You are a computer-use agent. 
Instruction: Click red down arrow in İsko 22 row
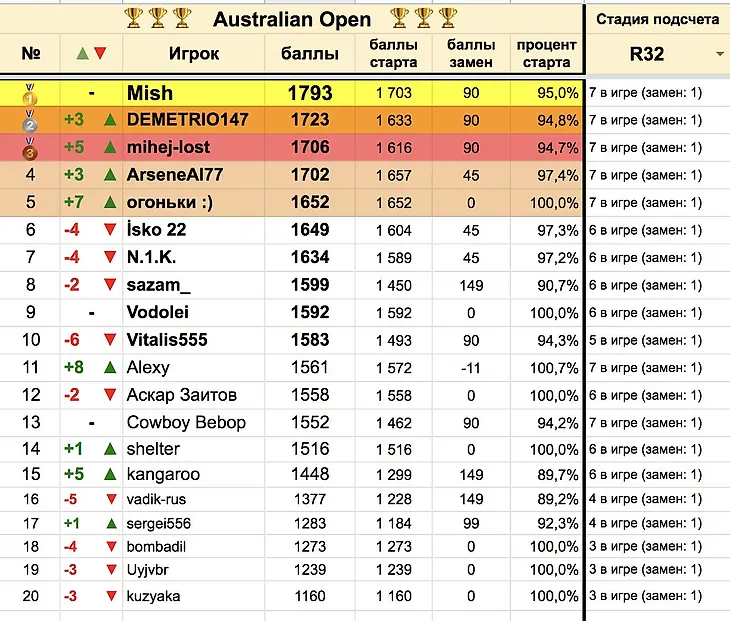pos(110,230)
